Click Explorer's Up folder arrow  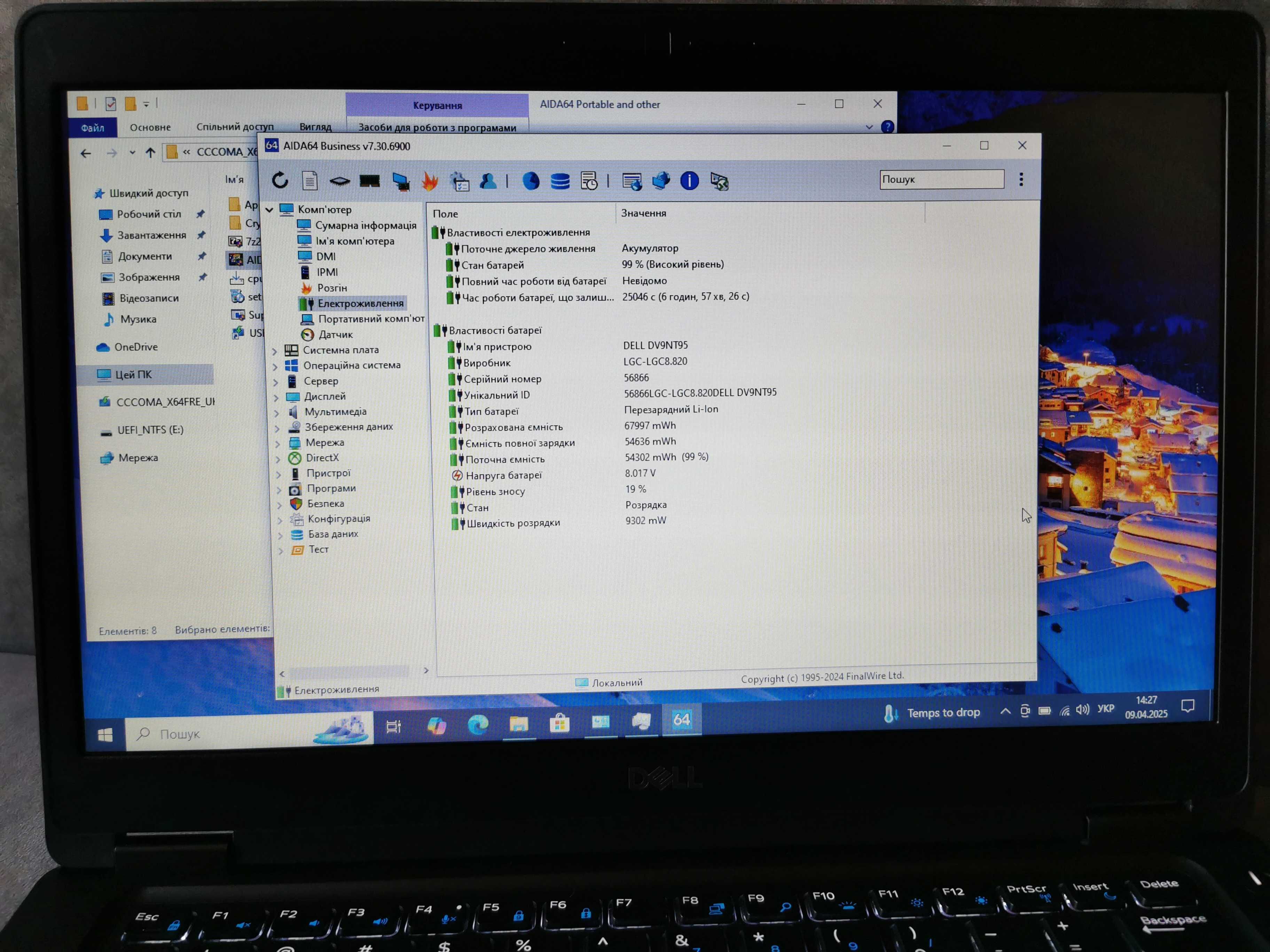(x=150, y=153)
